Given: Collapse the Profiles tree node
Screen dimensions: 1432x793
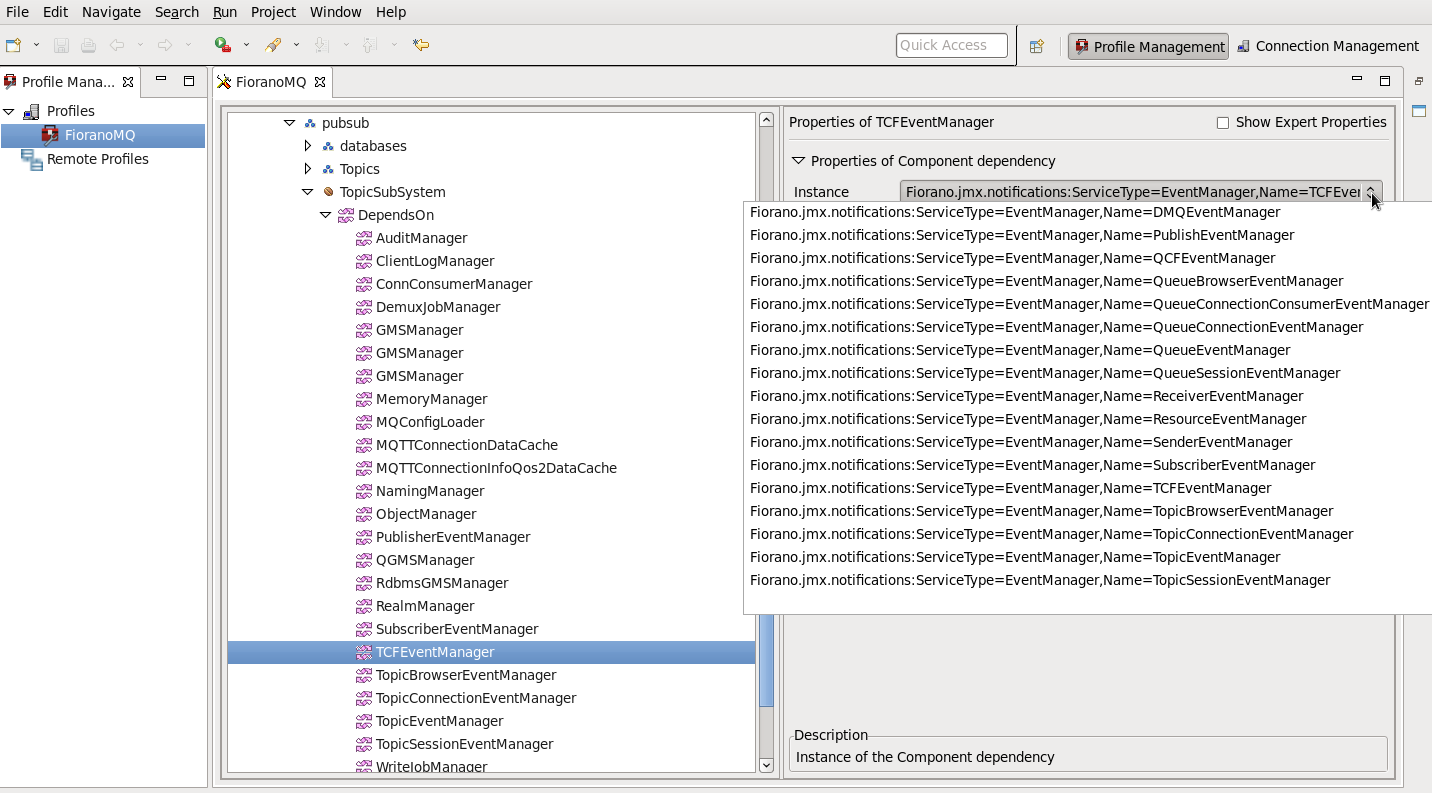Looking at the screenshot, I should (9, 111).
